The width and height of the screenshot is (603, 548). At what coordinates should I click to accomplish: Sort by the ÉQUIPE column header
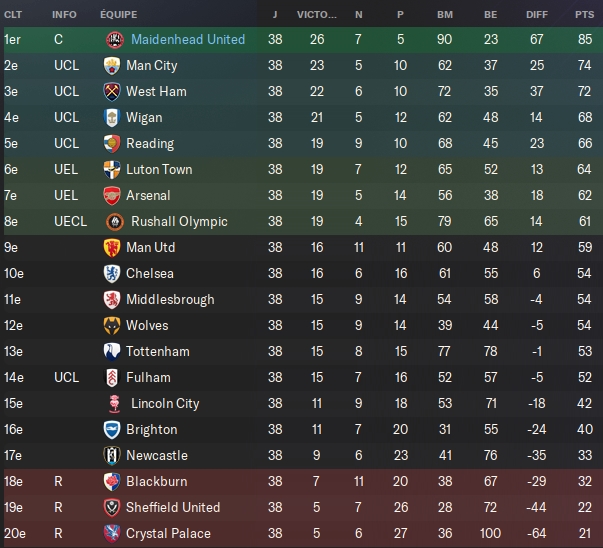coord(118,15)
